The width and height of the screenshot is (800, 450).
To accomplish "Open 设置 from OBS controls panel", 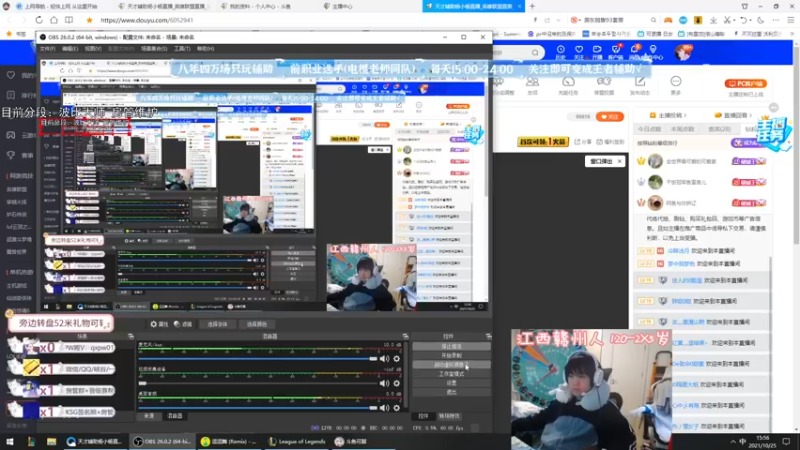I will 451,383.
